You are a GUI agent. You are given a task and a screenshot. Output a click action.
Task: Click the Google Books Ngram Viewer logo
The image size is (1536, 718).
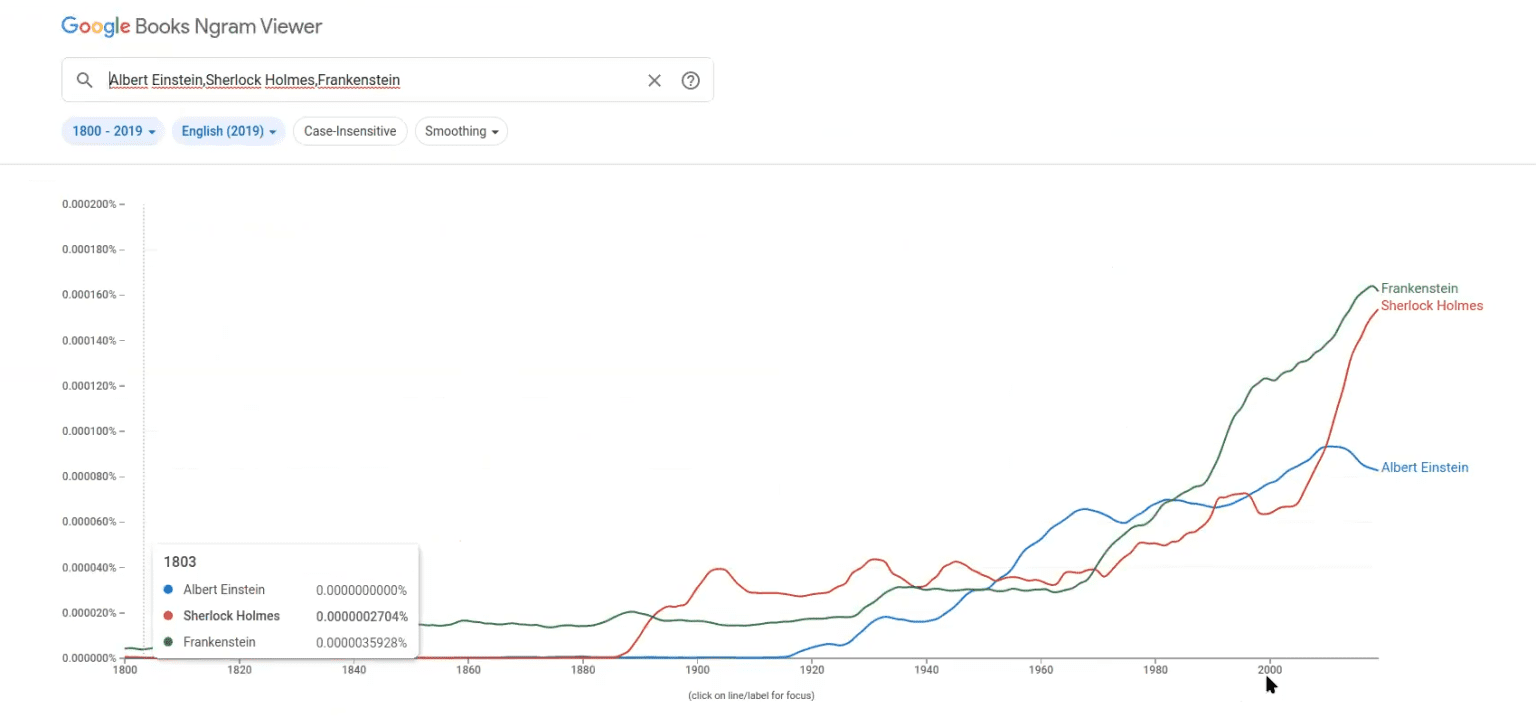(191, 26)
